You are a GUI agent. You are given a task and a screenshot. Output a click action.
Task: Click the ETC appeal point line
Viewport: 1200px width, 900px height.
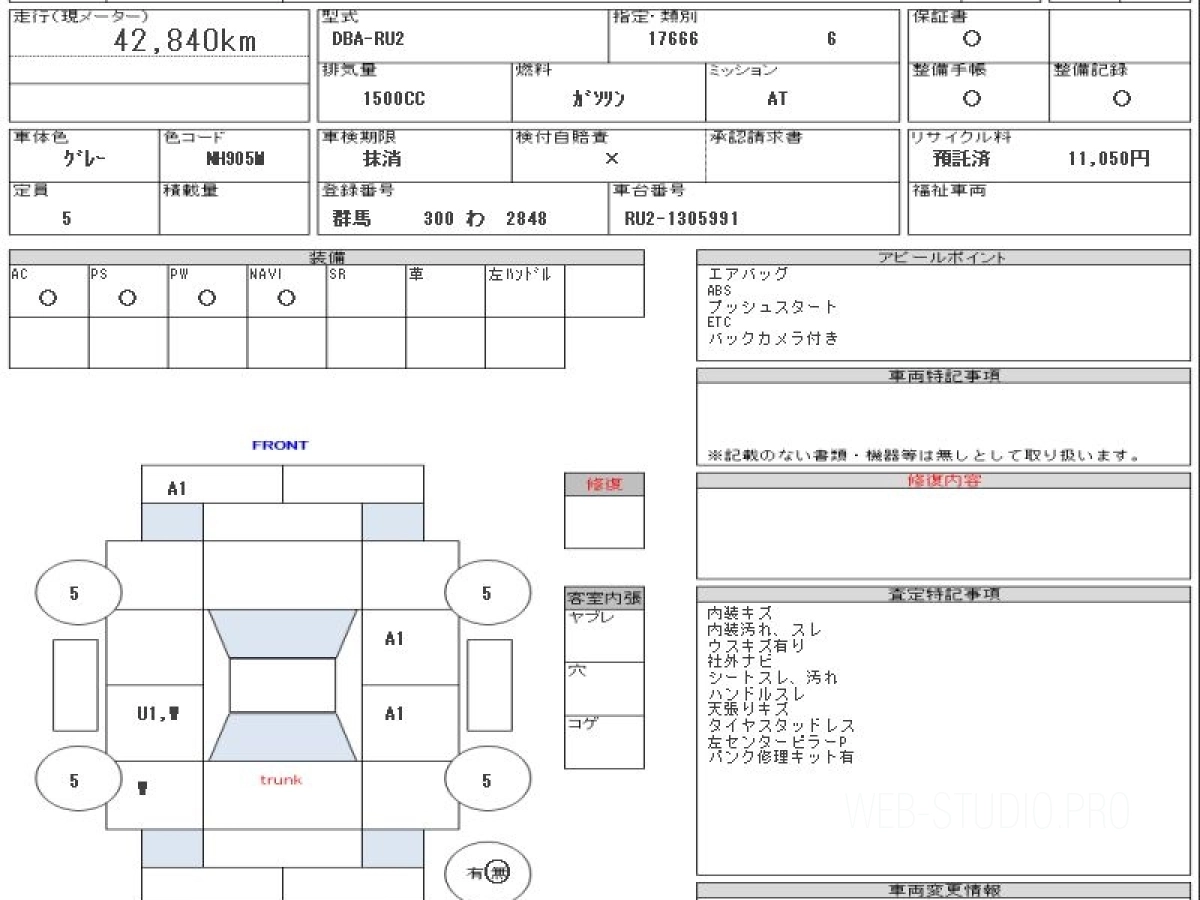(x=719, y=323)
